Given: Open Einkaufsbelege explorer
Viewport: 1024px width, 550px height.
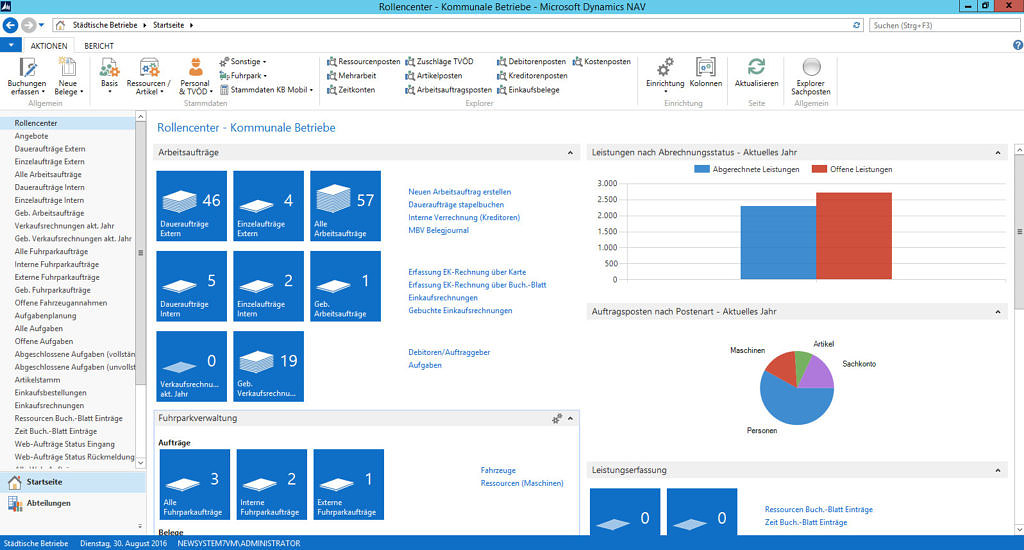Looking at the screenshot, I should click(x=528, y=90).
